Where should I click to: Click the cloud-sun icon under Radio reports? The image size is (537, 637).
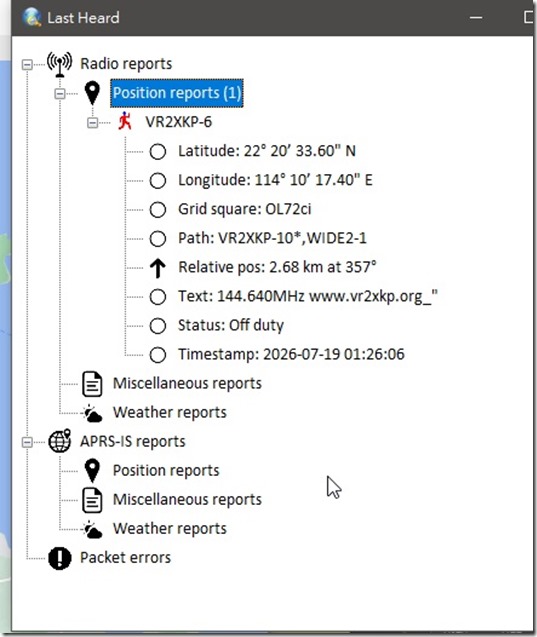[92, 413]
